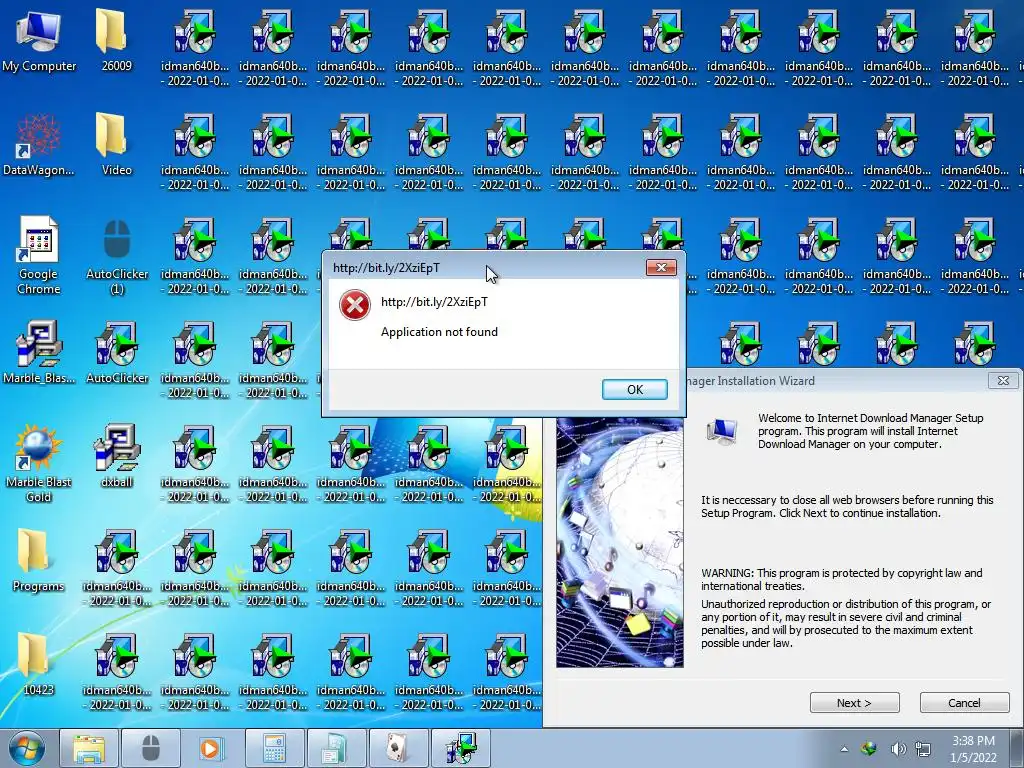1024x768 pixels.
Task: Open the document window taskbar icon beside Calculator
Action: [336, 748]
